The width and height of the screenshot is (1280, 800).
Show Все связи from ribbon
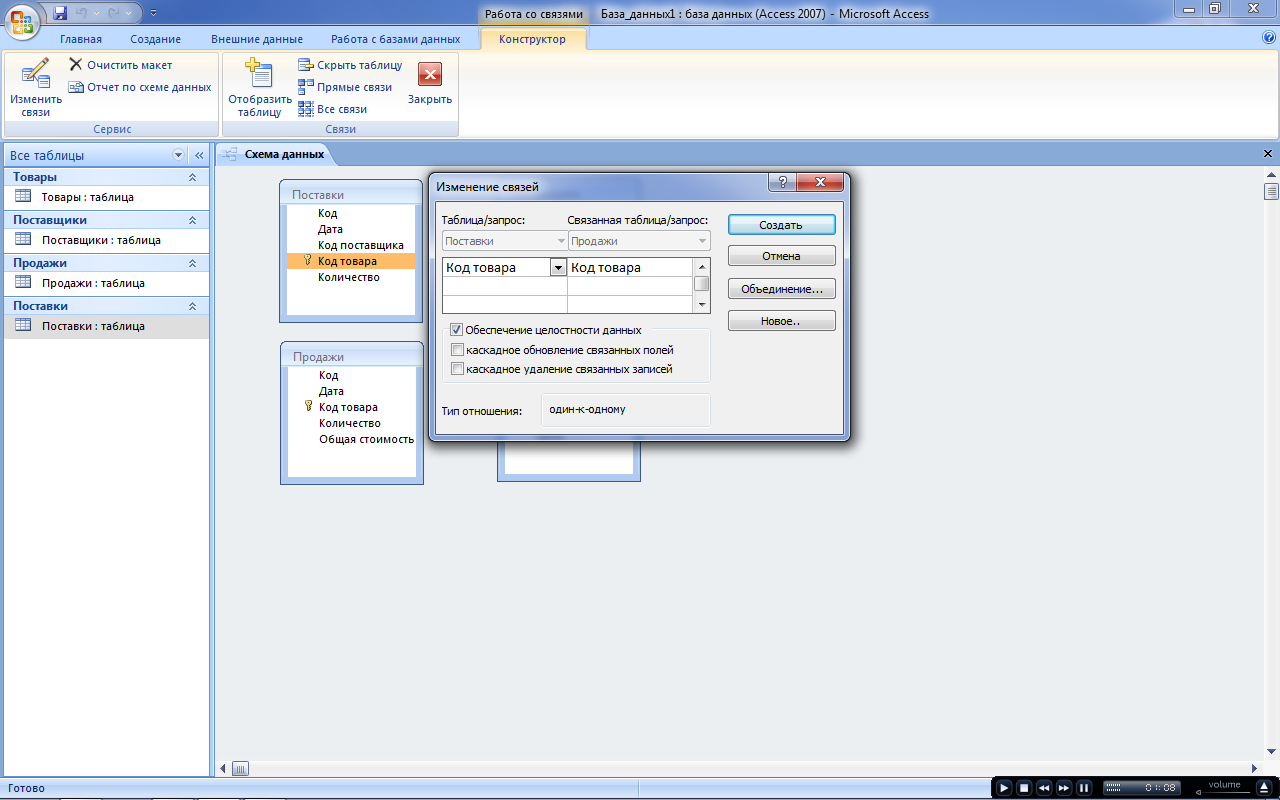[306, 109]
